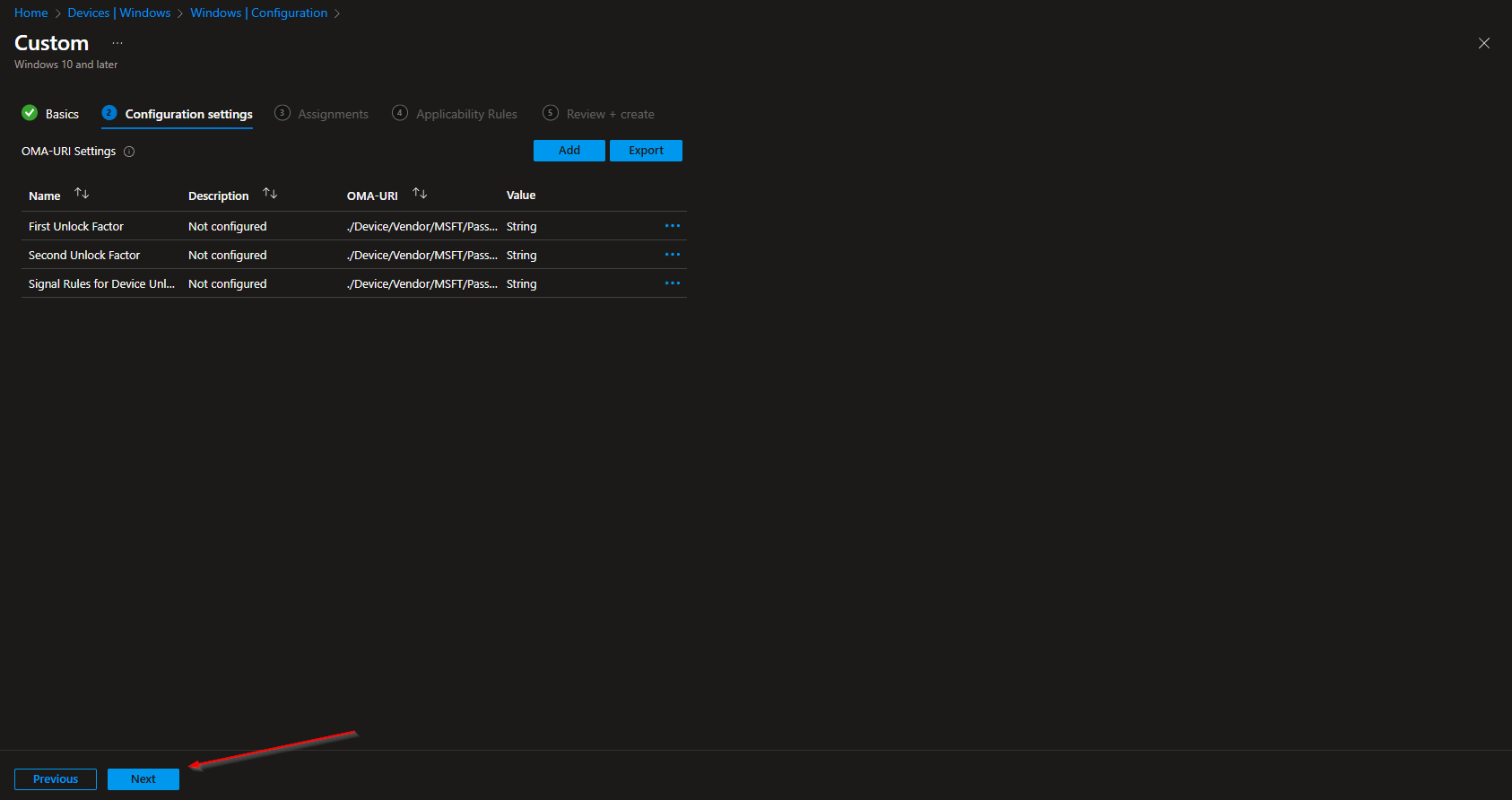
Task: Open Devices | Windows breadcrumb link
Action: (x=118, y=13)
